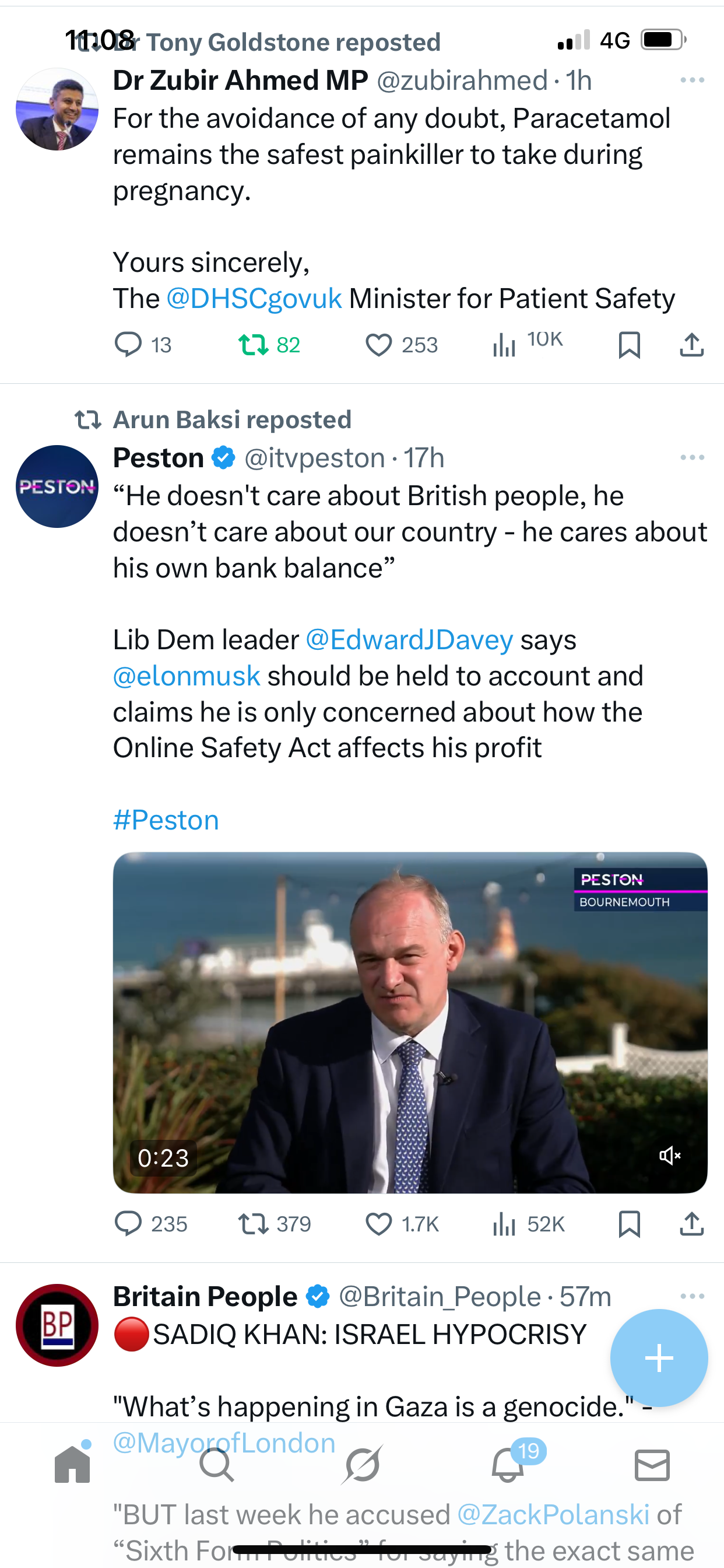Open the #Peston hashtag
Image resolution: width=724 pixels, height=1568 pixels.
166,820
